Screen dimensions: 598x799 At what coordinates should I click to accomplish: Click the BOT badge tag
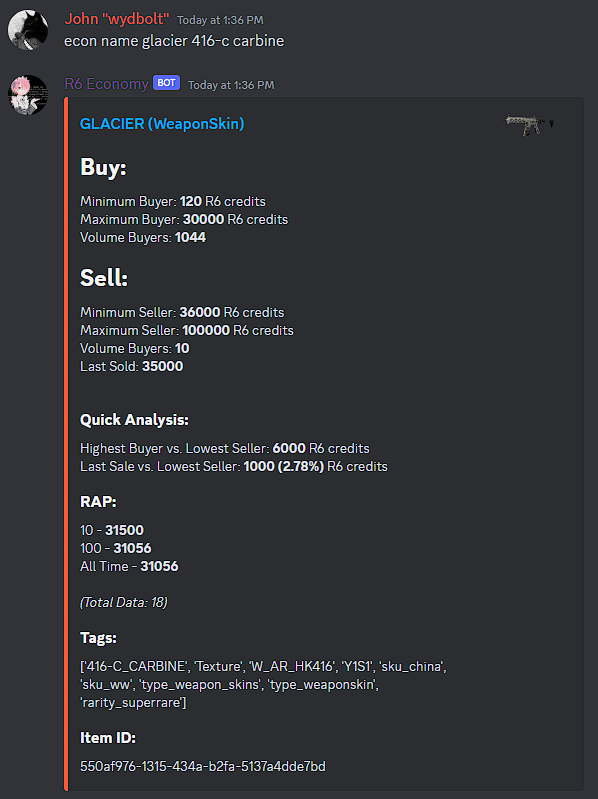click(x=167, y=83)
